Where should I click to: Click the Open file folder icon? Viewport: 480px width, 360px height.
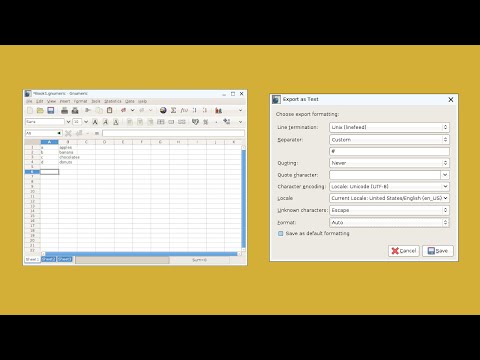pos(40,110)
